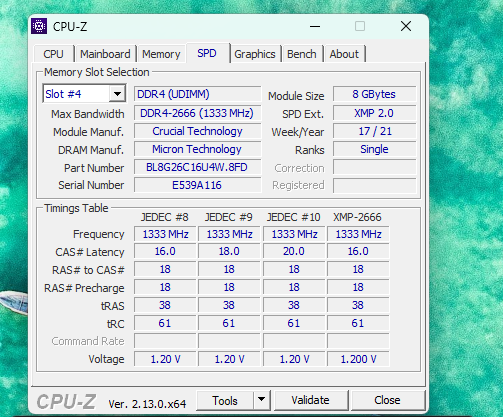This screenshot has height=417, width=503.
Task: Click the Ver. 2.13.0.x64 version text
Action: pos(147,404)
